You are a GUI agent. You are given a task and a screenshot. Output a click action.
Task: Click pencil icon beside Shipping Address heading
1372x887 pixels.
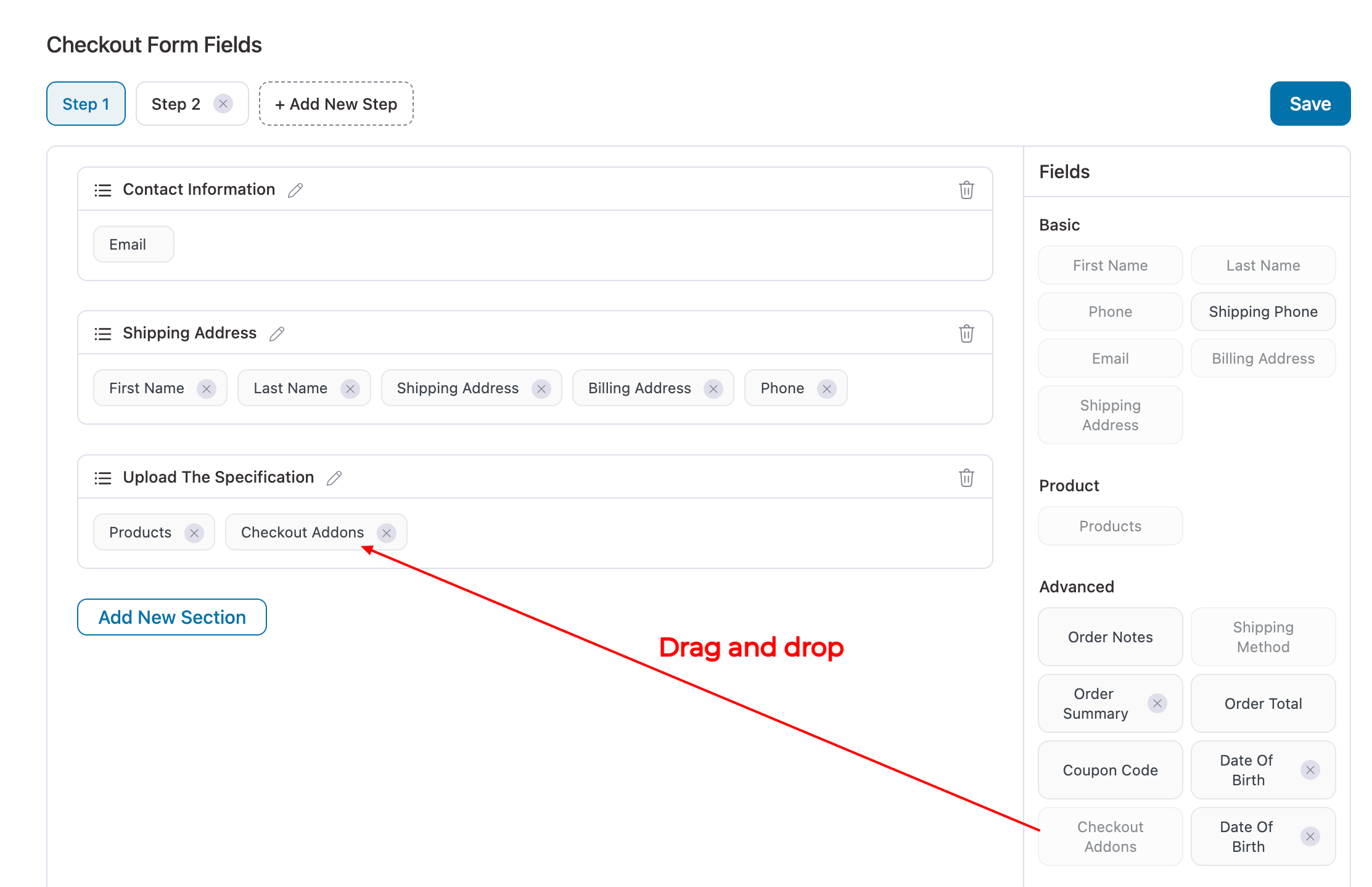click(277, 333)
